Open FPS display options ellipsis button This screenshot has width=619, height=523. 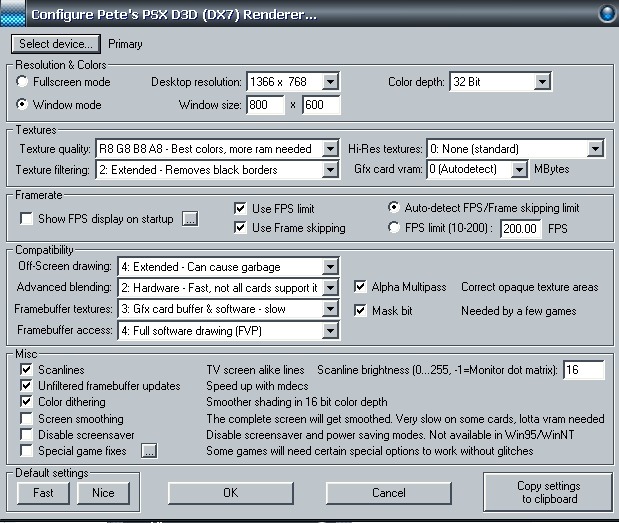point(190,219)
